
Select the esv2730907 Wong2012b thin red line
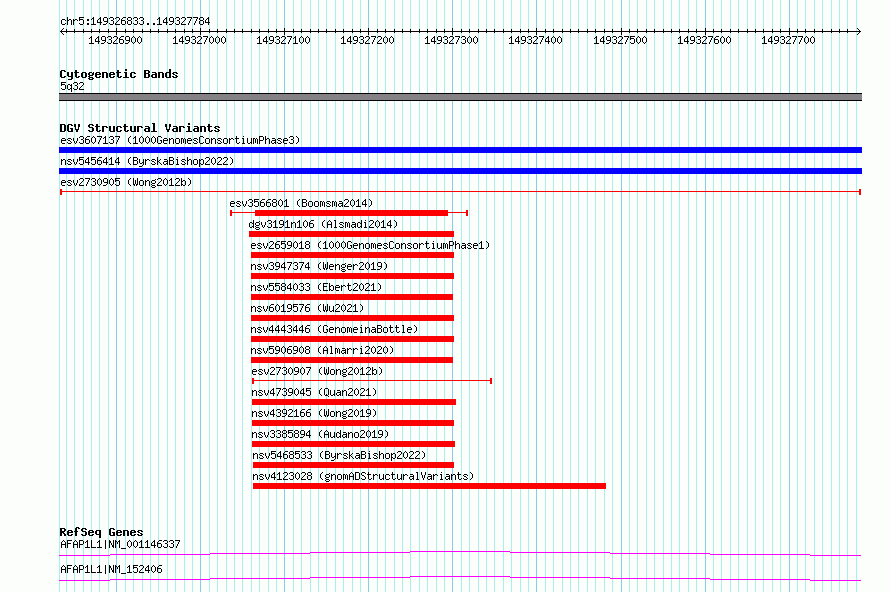[372, 381]
